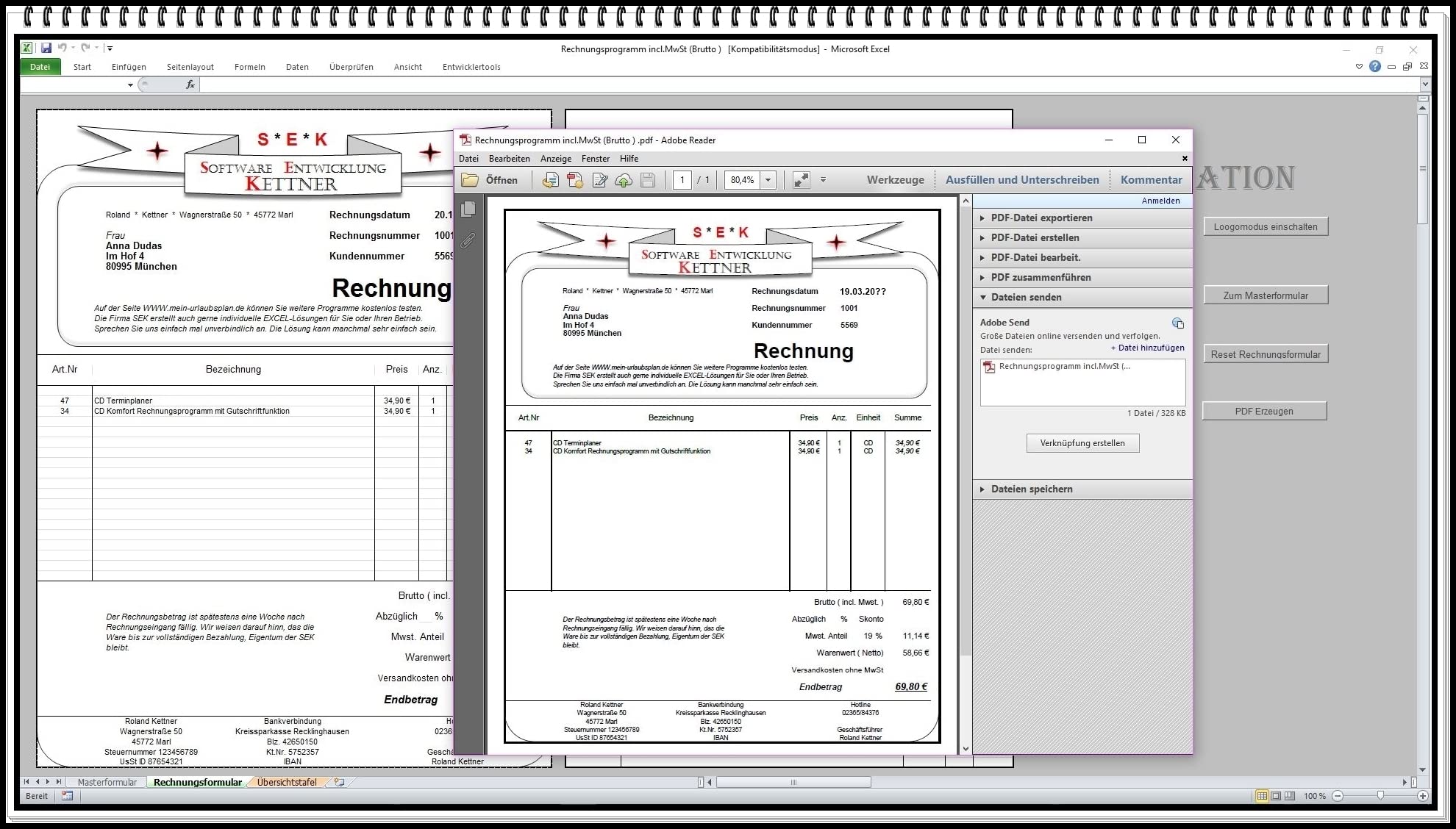Open the Bearbeiten menu in Adobe Reader
The width and height of the screenshot is (1456, 829).
click(x=509, y=159)
